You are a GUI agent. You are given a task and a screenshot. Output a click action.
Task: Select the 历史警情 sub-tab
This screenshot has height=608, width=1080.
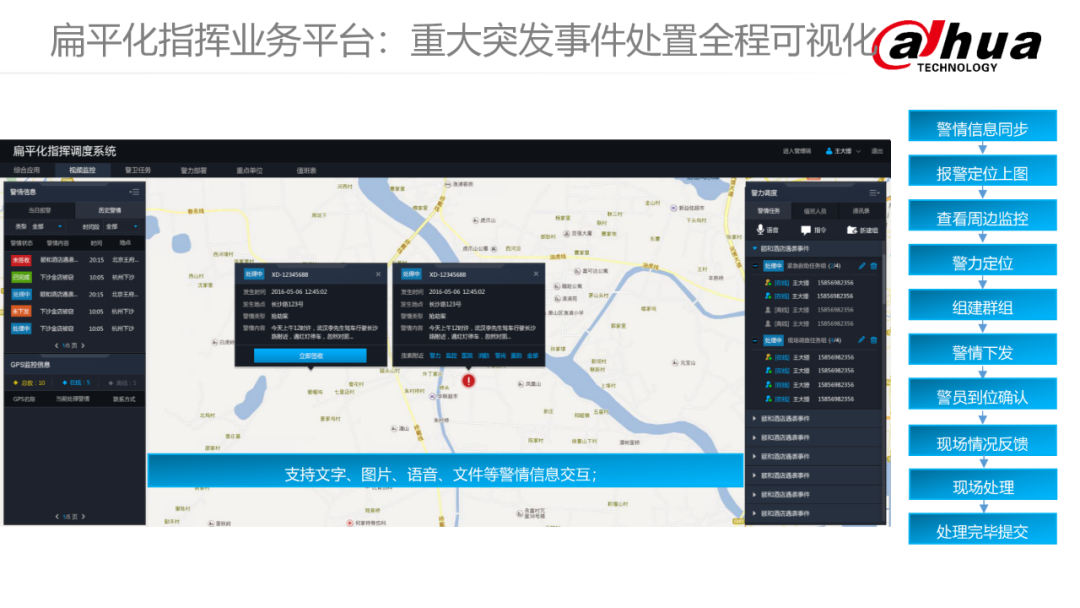pos(110,210)
